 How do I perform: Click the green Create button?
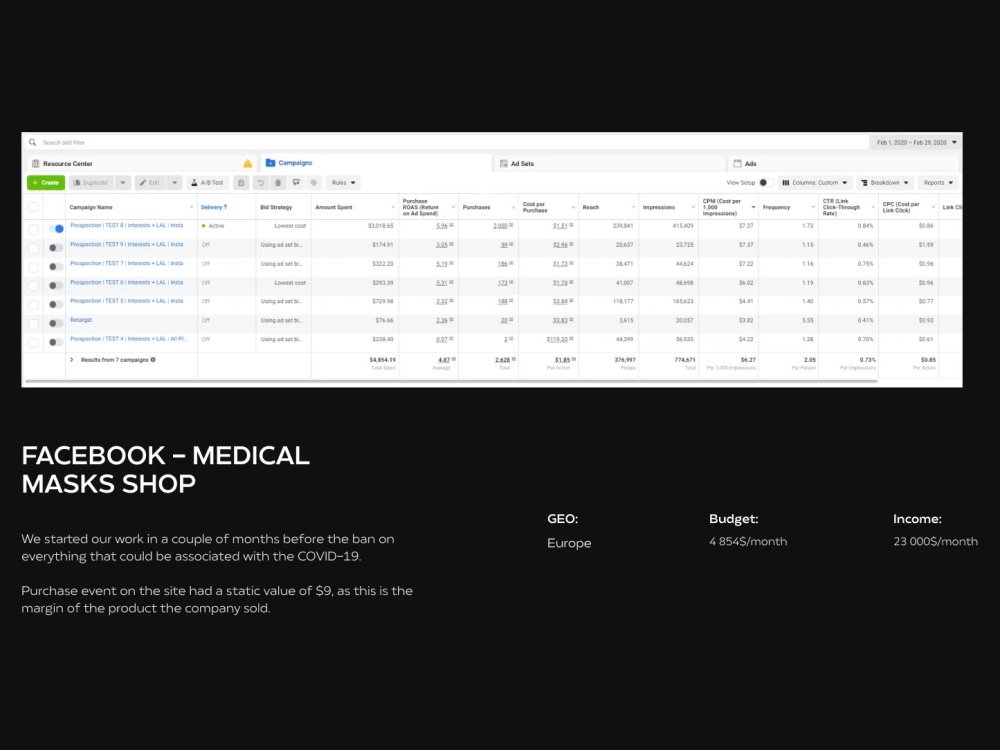46,183
